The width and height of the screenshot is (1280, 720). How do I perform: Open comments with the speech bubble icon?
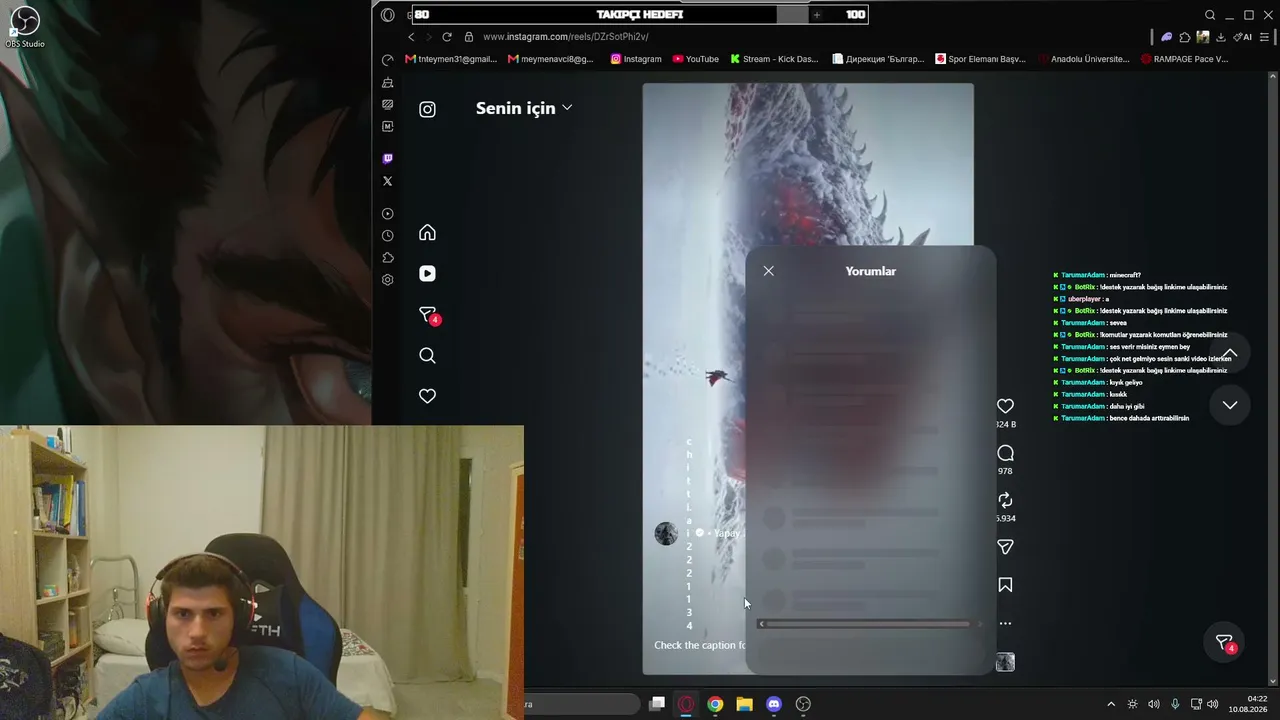click(x=1005, y=453)
